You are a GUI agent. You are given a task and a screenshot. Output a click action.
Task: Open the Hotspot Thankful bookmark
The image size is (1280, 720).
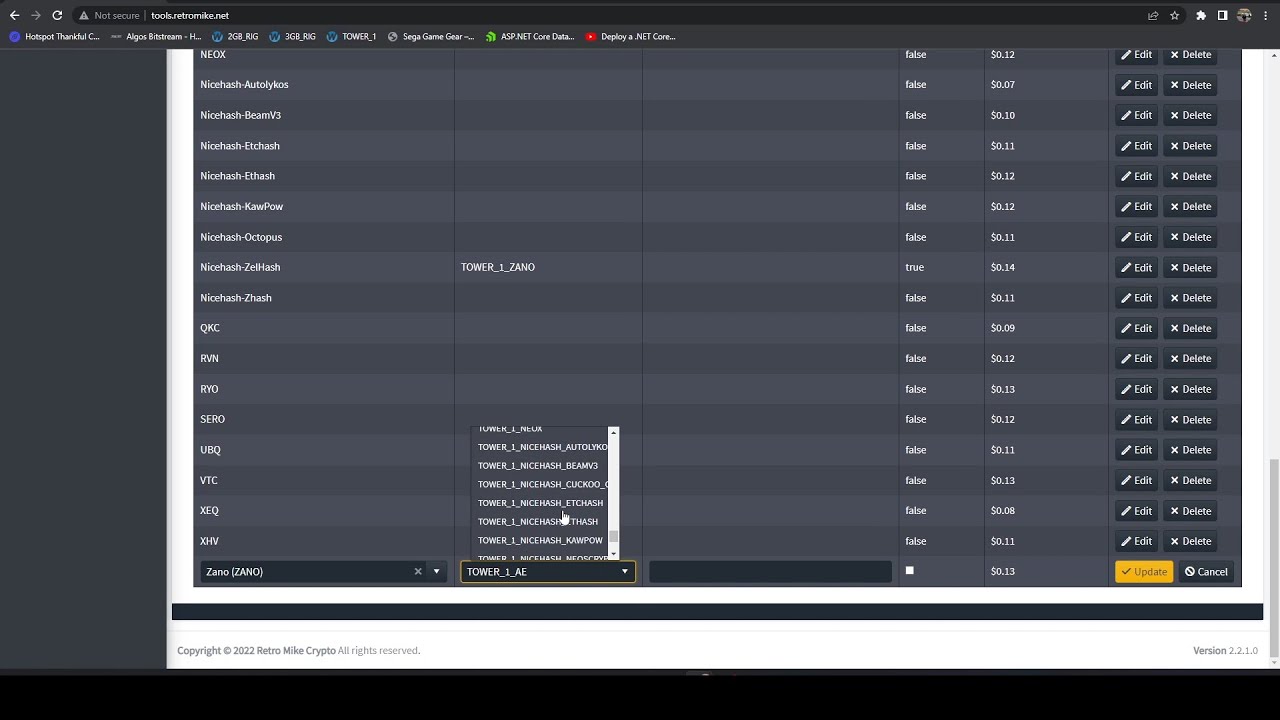[x=54, y=36]
